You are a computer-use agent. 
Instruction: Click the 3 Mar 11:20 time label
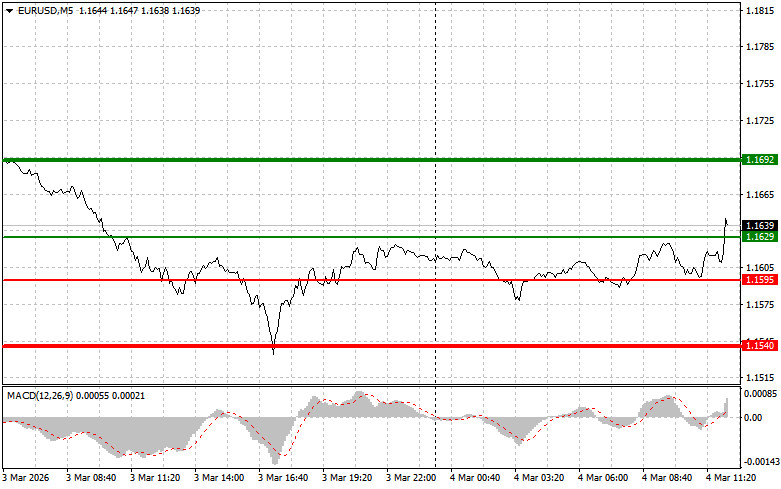(155, 478)
